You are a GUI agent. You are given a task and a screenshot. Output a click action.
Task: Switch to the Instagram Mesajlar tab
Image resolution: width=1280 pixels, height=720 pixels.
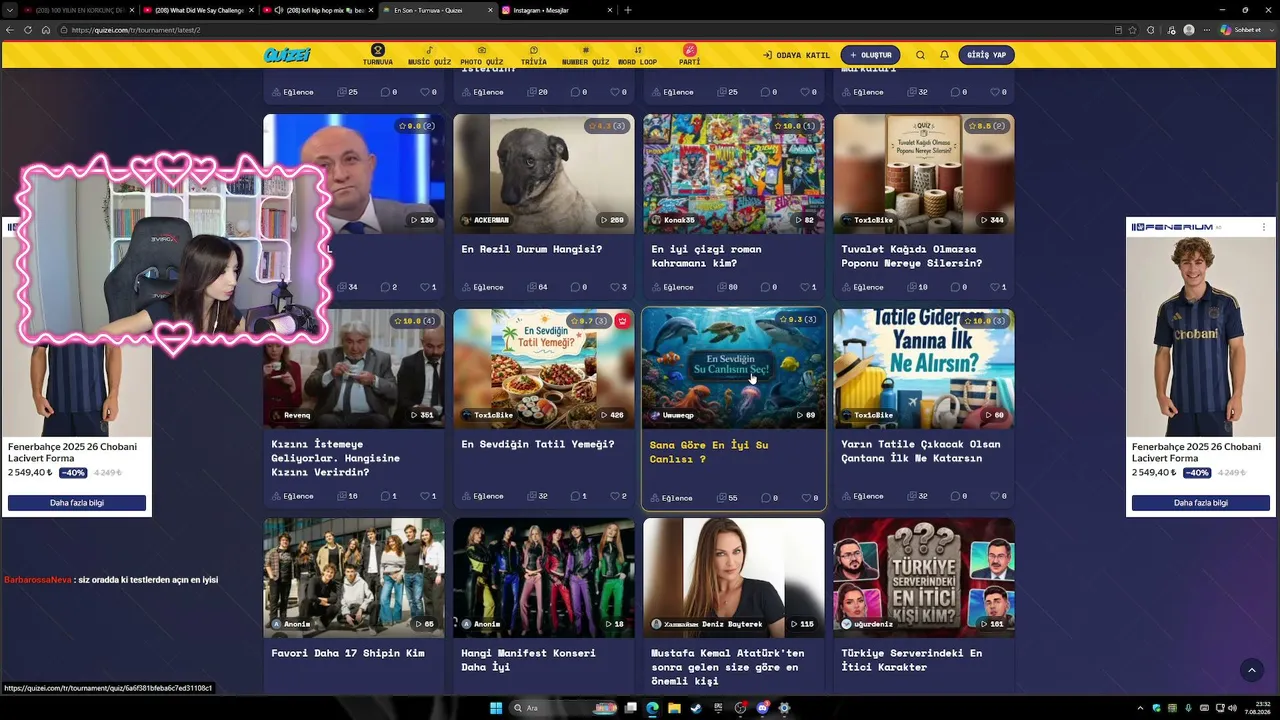point(556,10)
